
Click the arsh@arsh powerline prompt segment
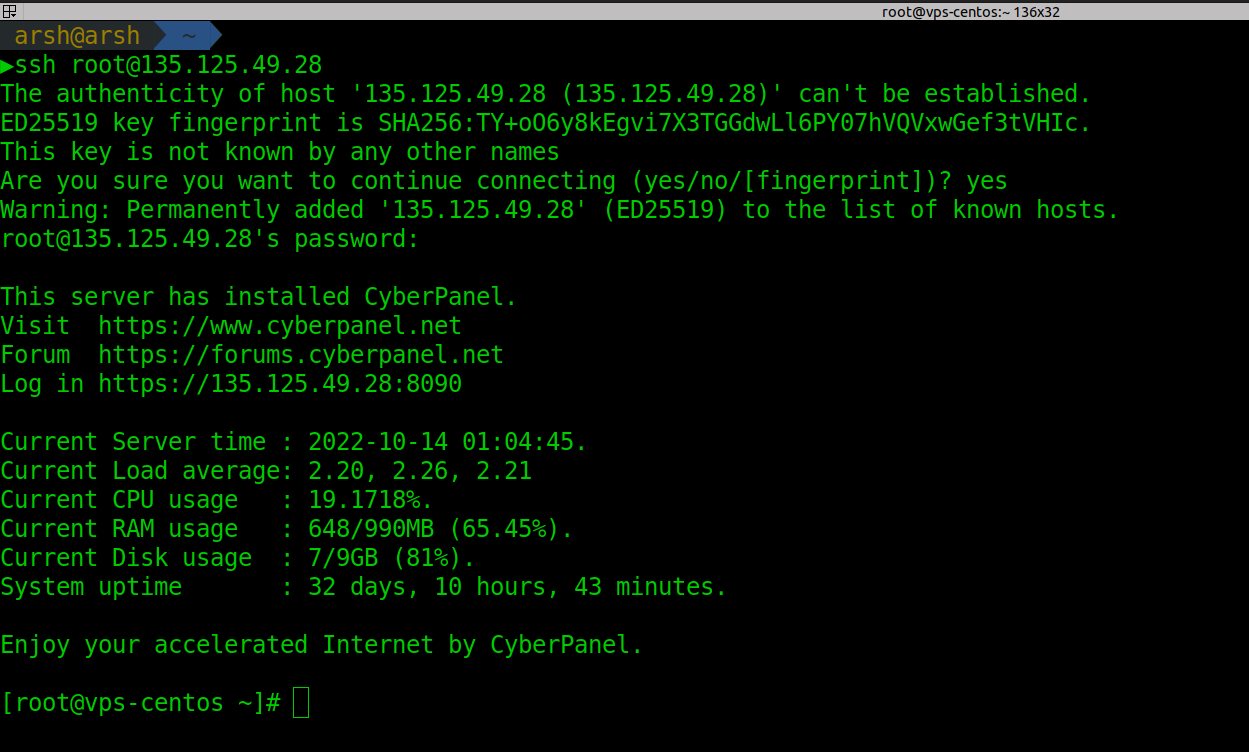pyautogui.click(x=77, y=37)
